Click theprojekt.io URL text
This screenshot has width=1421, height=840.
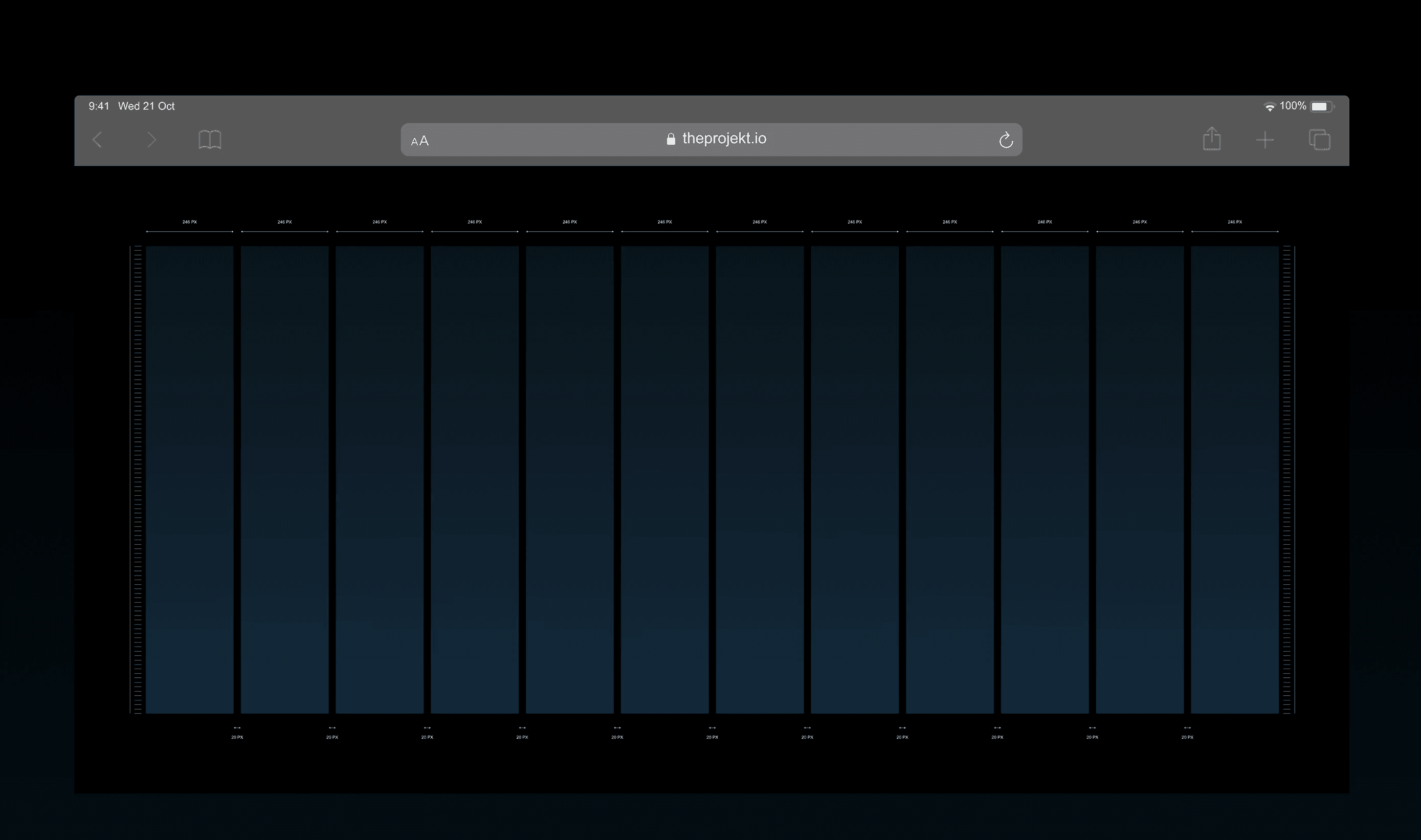click(724, 138)
